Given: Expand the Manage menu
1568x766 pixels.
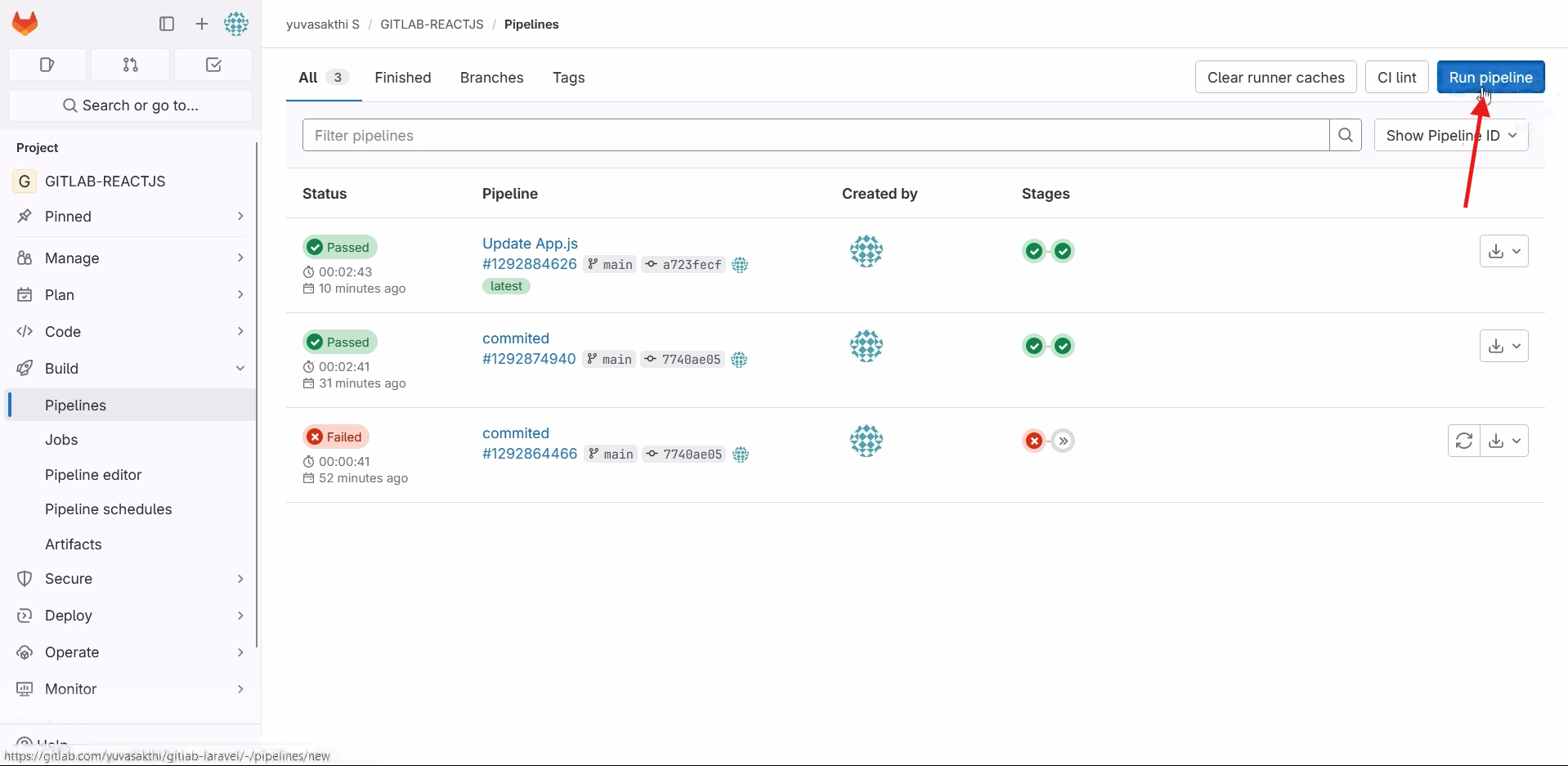Looking at the screenshot, I should click(131, 258).
